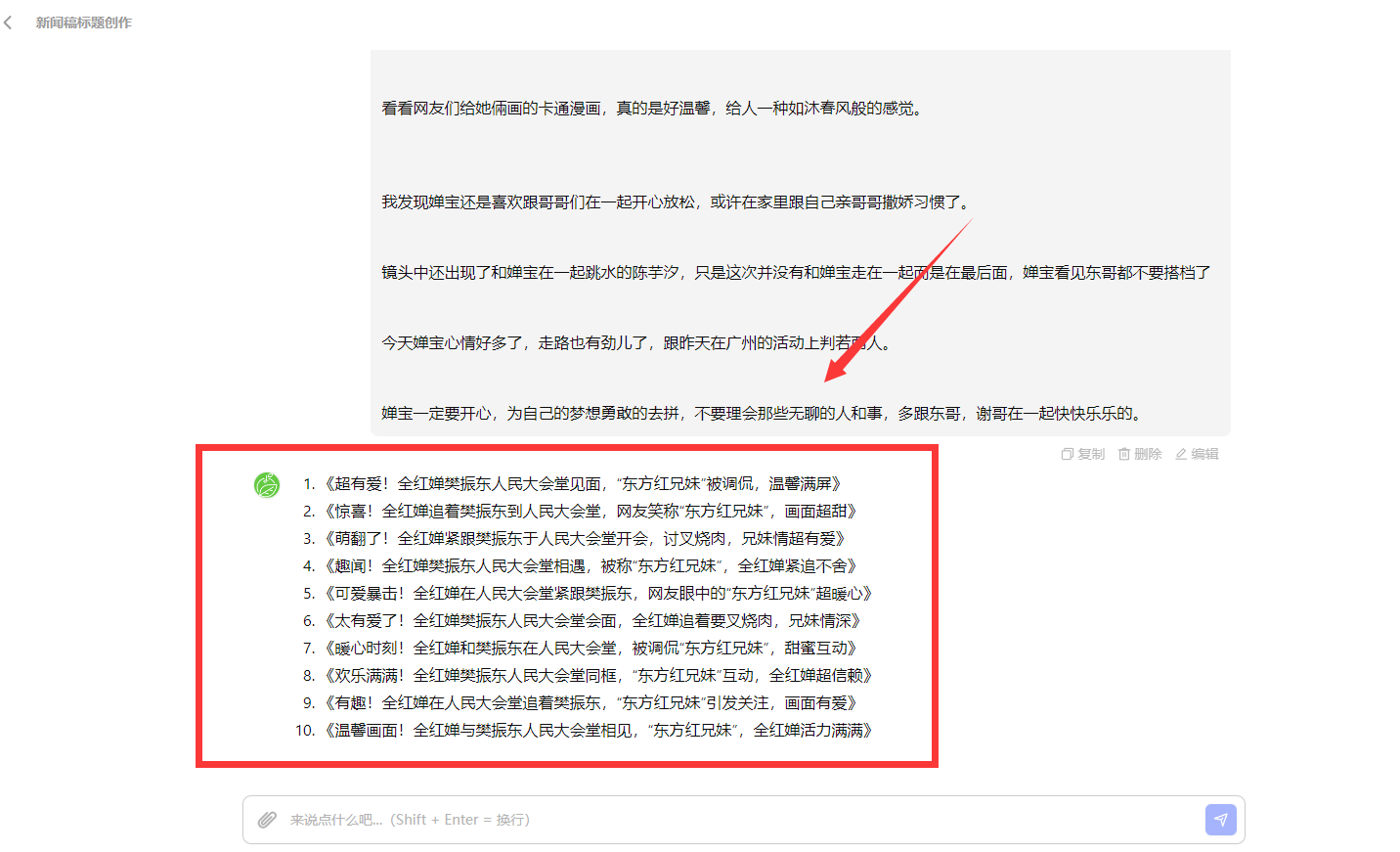Edit the message via the 编辑 button
The image size is (1400, 852).
click(1197, 454)
